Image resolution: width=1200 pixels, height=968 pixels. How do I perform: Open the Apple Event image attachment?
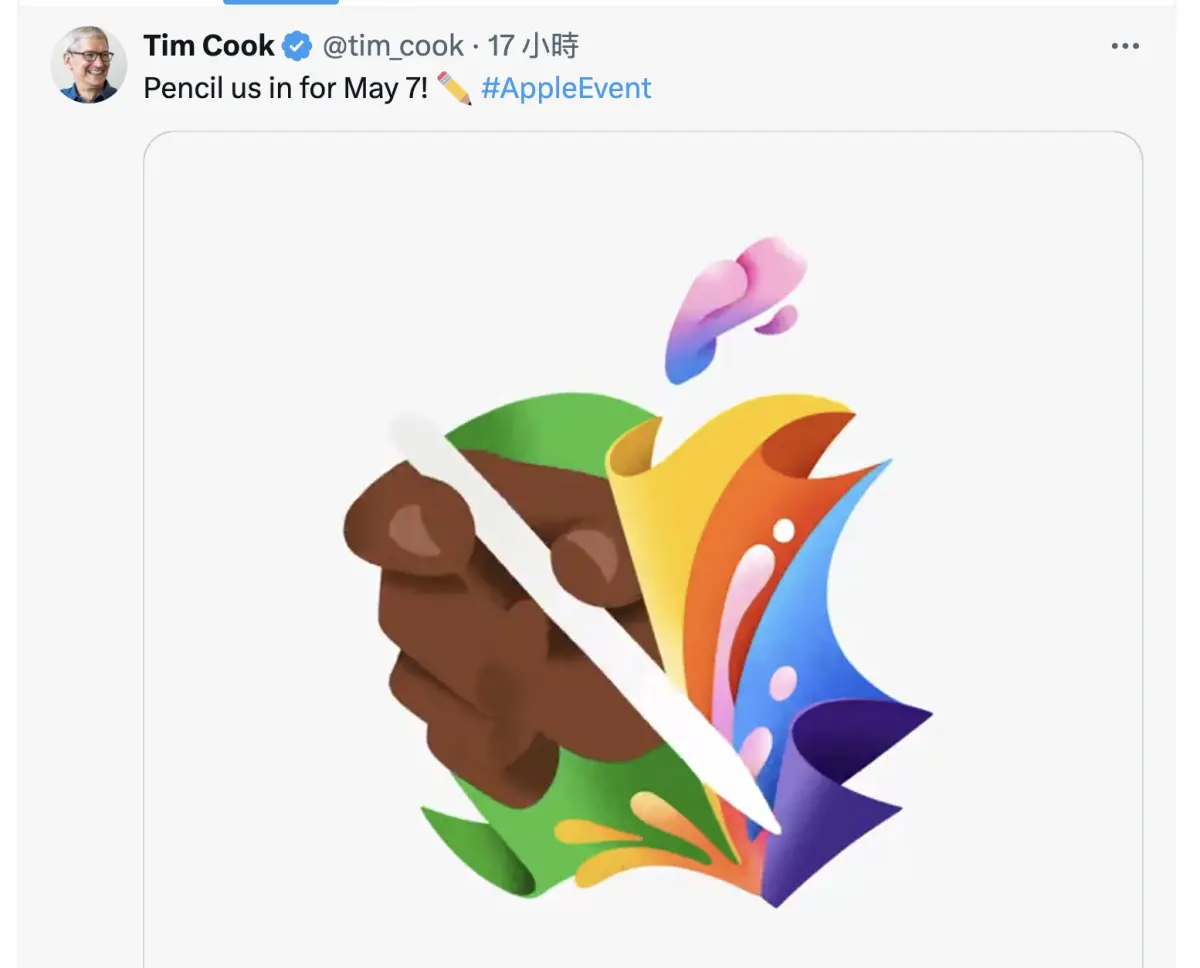coord(643,549)
